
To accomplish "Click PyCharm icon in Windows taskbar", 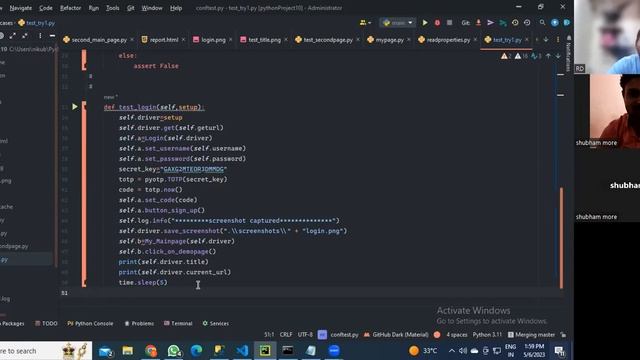I will point(265,351).
